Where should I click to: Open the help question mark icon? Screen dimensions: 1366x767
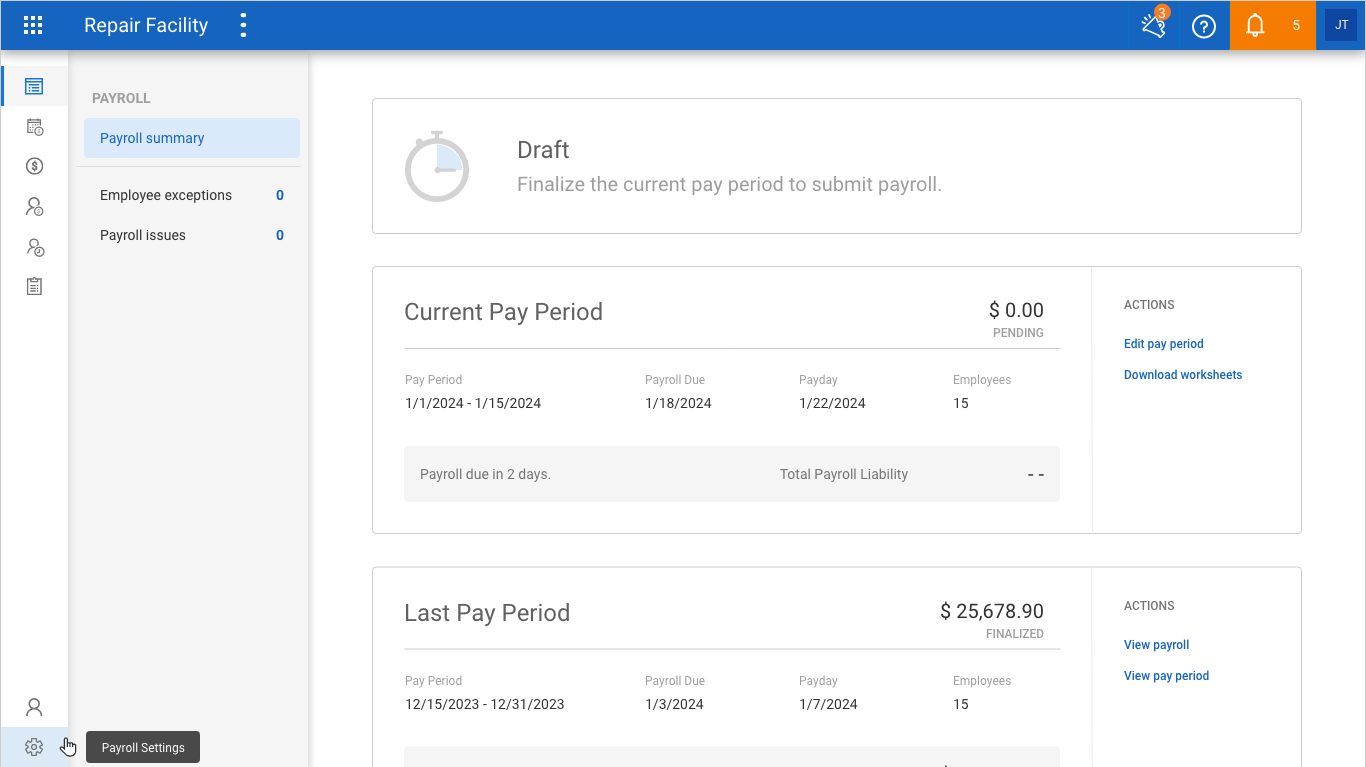pos(1204,26)
